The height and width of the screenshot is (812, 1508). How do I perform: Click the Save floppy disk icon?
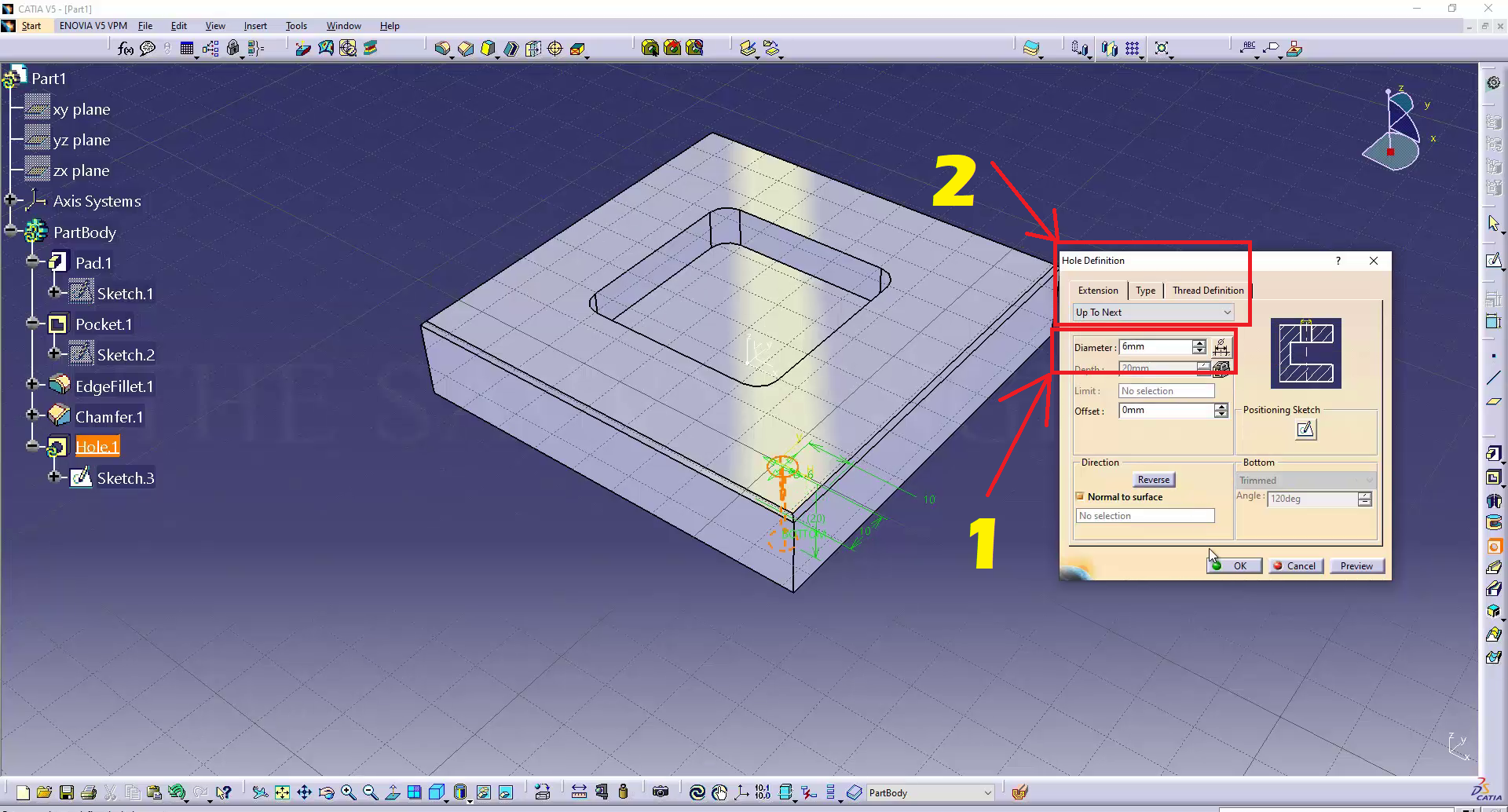(67, 792)
